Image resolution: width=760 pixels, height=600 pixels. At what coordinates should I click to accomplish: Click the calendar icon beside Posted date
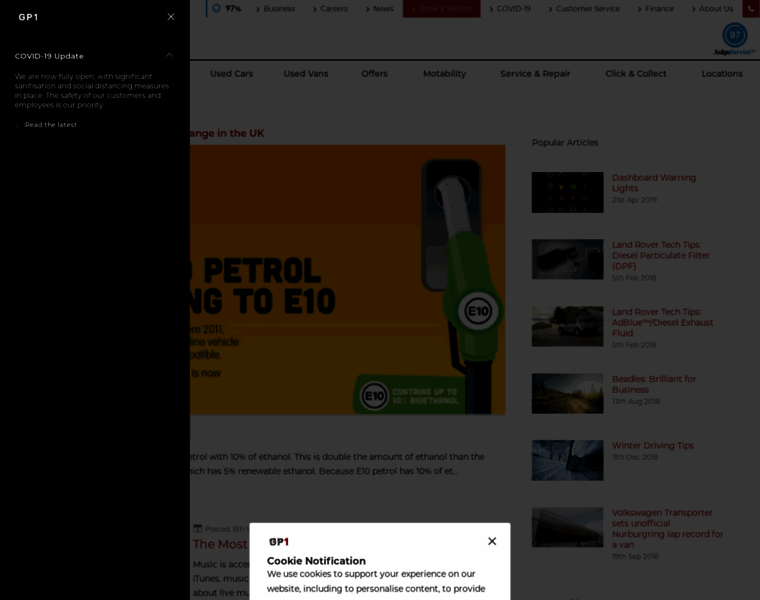point(197,528)
